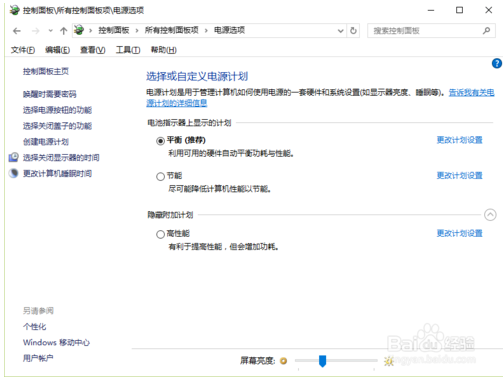This screenshot has height=377, width=503.
Task: Open Windows 移动中心
Action: point(56,342)
